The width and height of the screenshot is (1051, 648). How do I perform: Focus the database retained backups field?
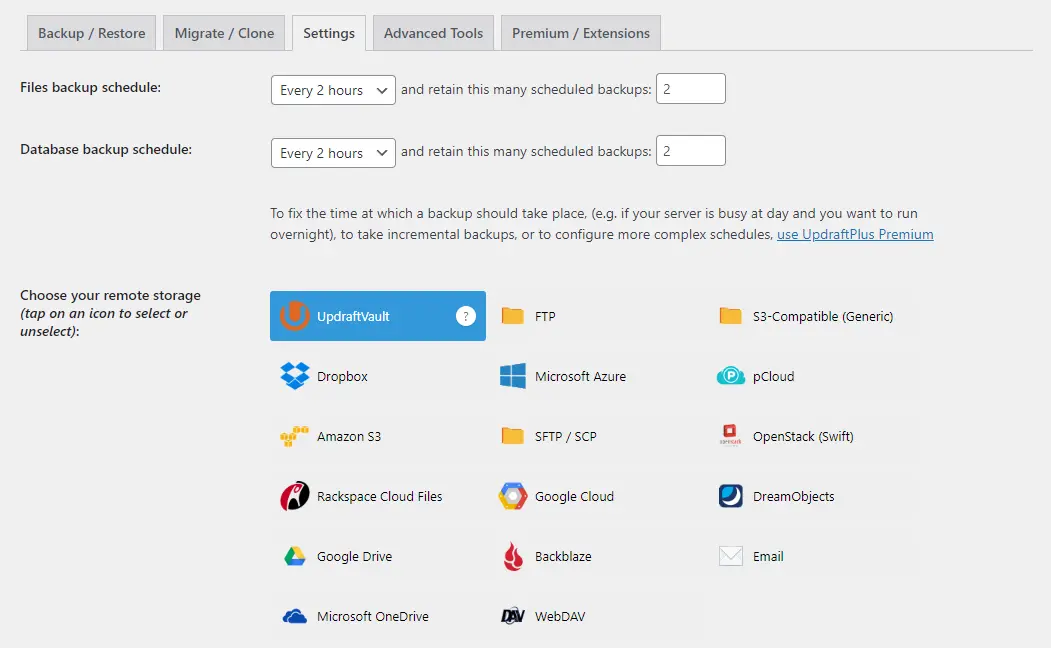[x=690, y=151]
